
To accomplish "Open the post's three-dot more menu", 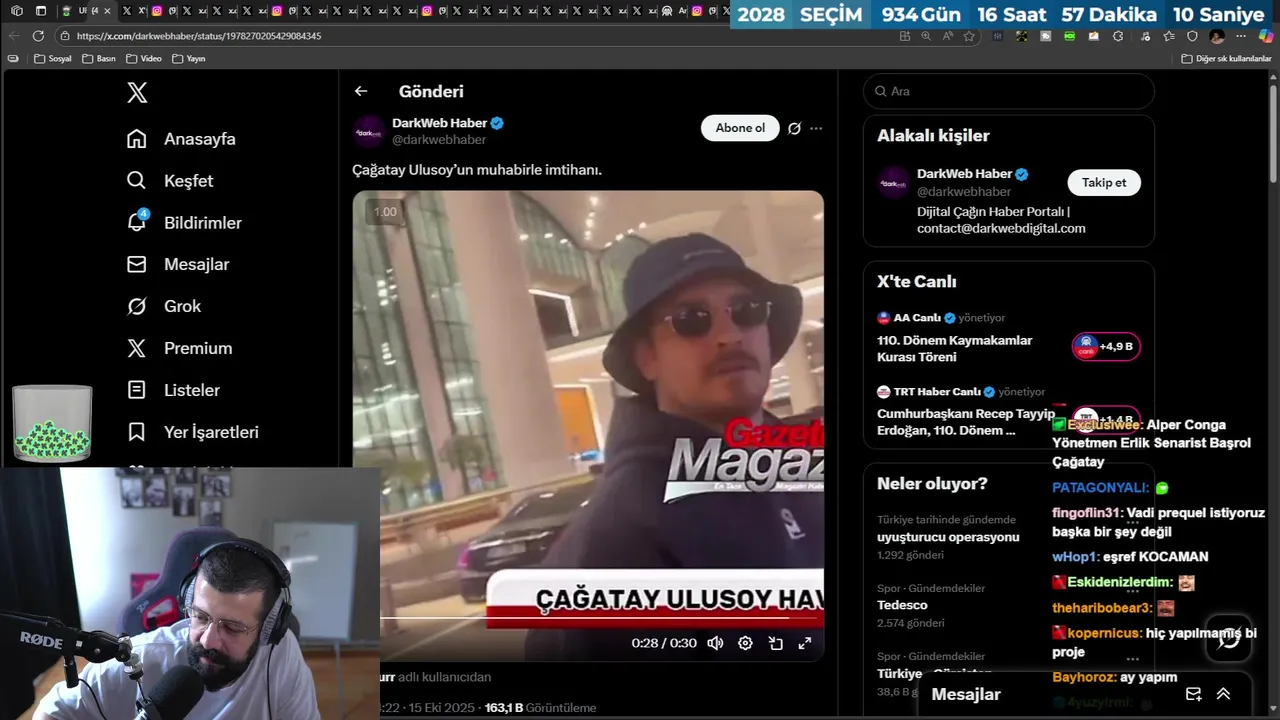I will 816,128.
